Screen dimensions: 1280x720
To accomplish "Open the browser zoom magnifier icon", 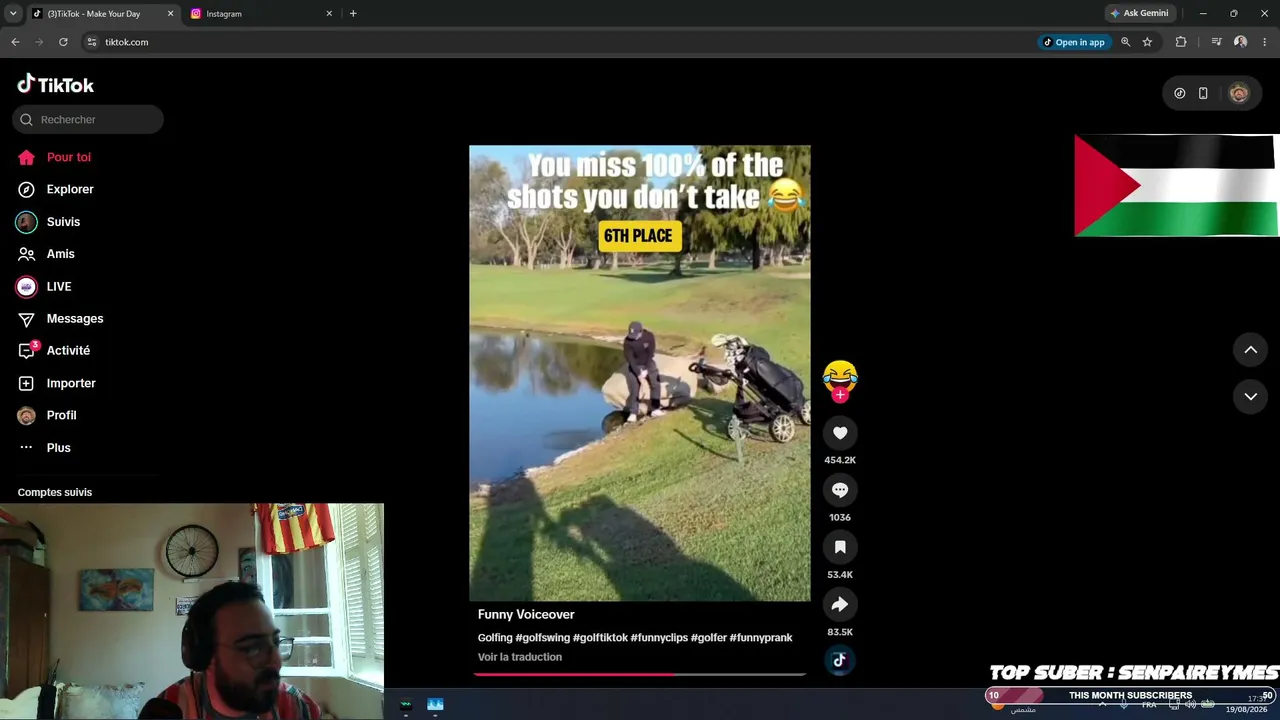I will 1126,42.
